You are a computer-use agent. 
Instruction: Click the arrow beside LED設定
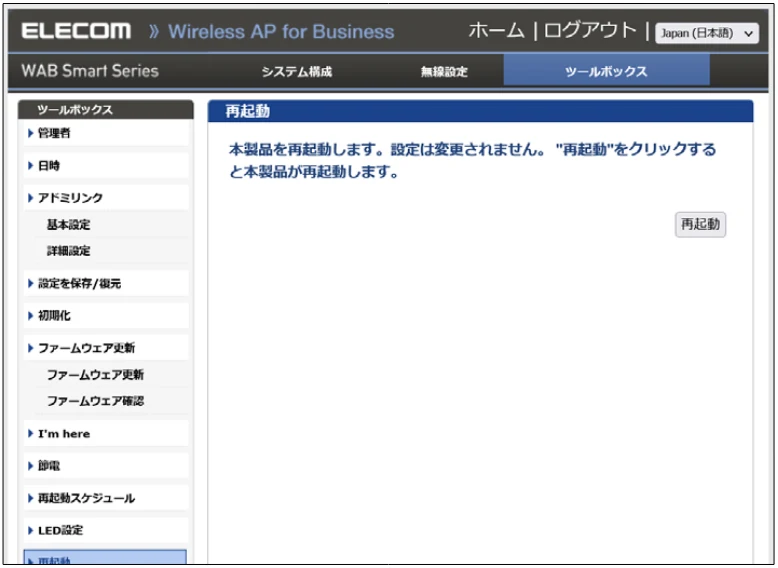point(31,530)
